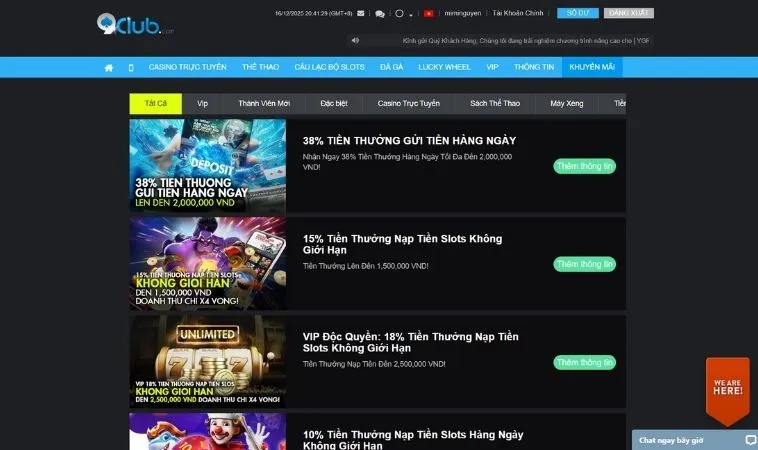Select the Máy Xèng tab

[567, 103]
